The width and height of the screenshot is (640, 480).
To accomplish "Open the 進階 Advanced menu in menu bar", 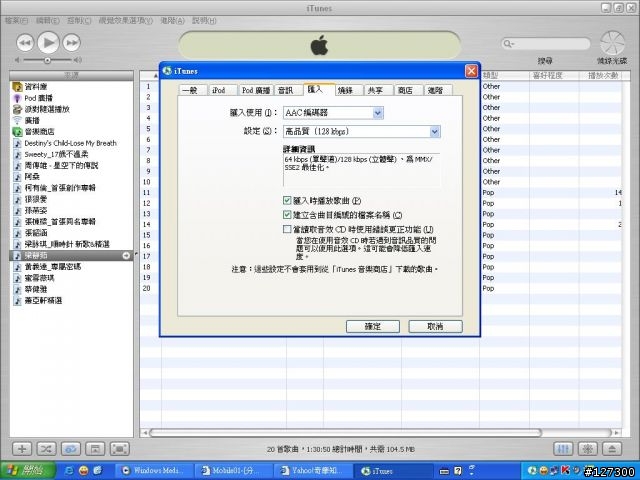I will pos(172,20).
